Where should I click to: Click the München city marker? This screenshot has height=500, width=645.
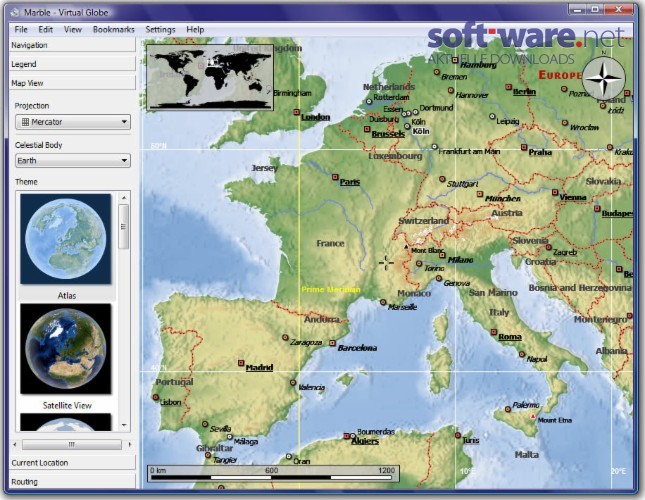tap(480, 194)
